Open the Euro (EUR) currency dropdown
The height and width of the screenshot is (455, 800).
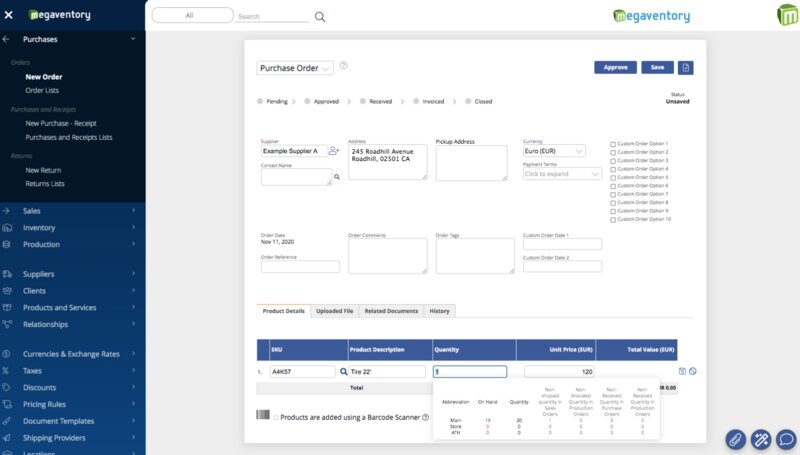(554, 151)
